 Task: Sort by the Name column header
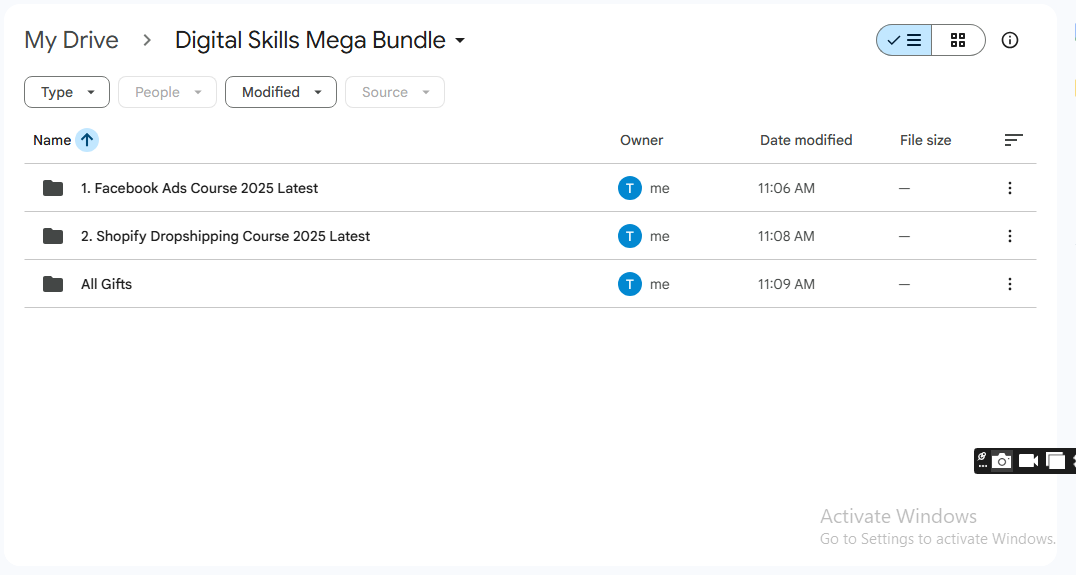click(x=52, y=140)
